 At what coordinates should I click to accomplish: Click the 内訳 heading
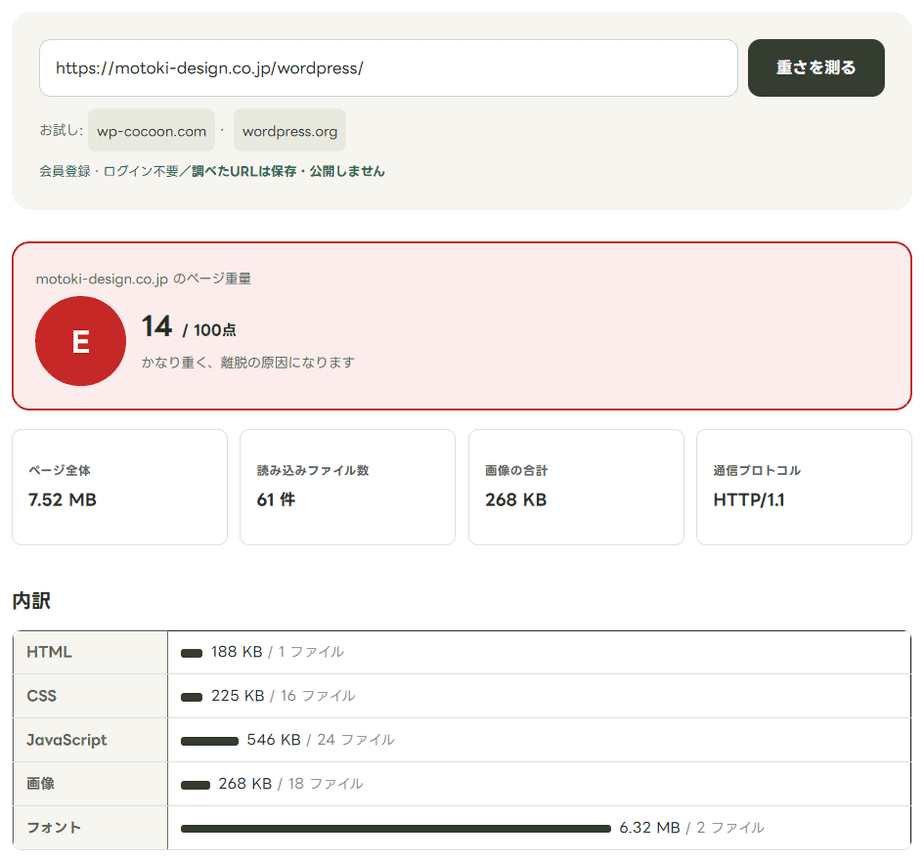click(31, 601)
